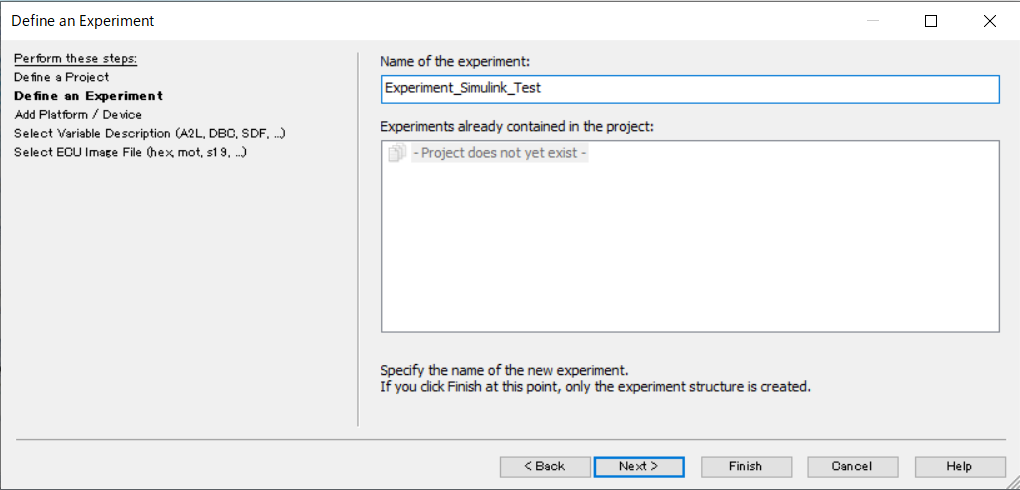Open the Select Variable Description step

click(x=150, y=133)
